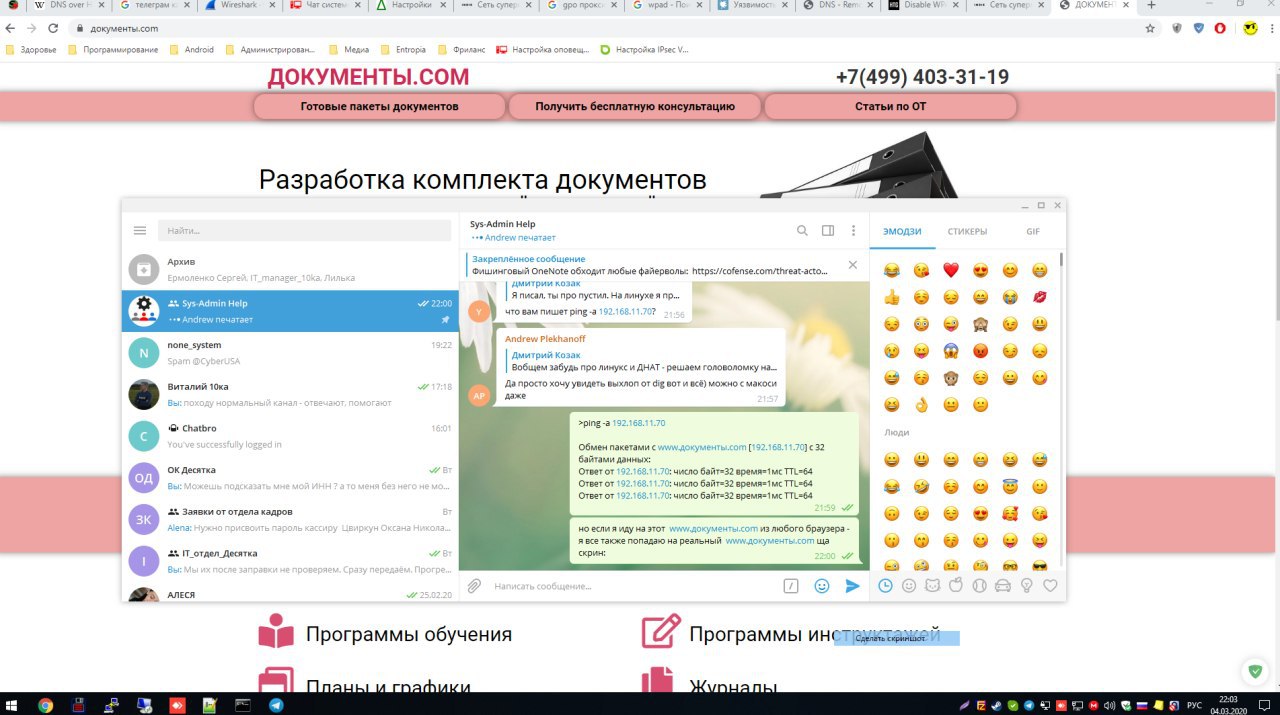
Task: Open the Заявки от отдела кадров chat
Action: coord(290,519)
